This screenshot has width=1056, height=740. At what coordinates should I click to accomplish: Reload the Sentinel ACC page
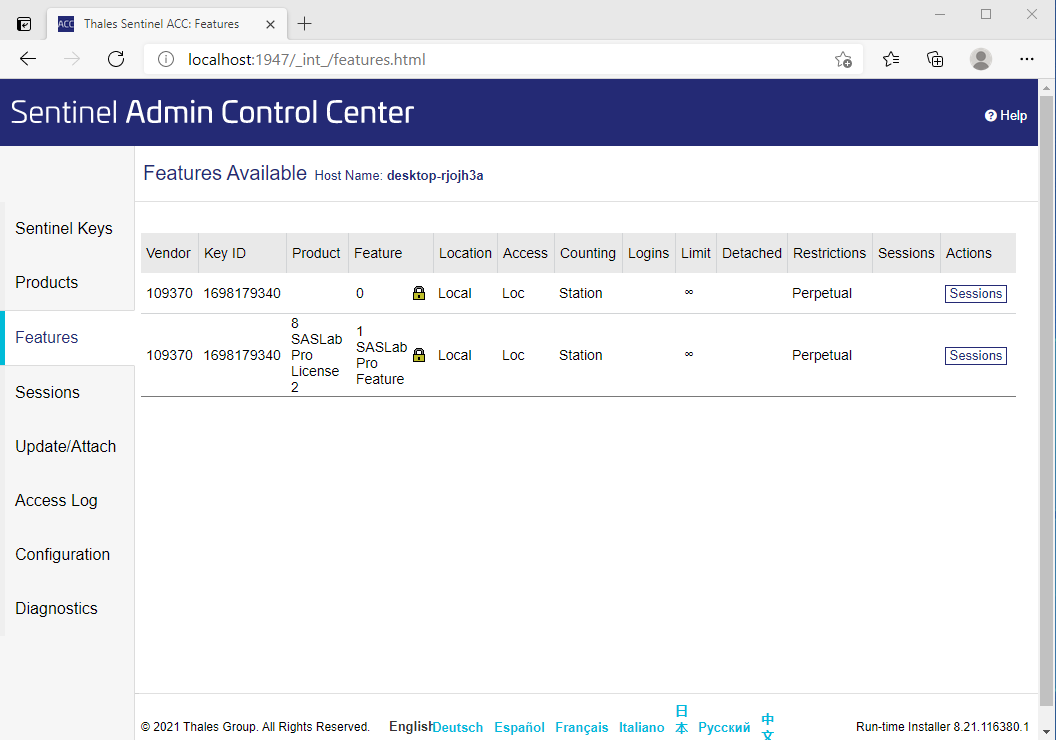116,59
